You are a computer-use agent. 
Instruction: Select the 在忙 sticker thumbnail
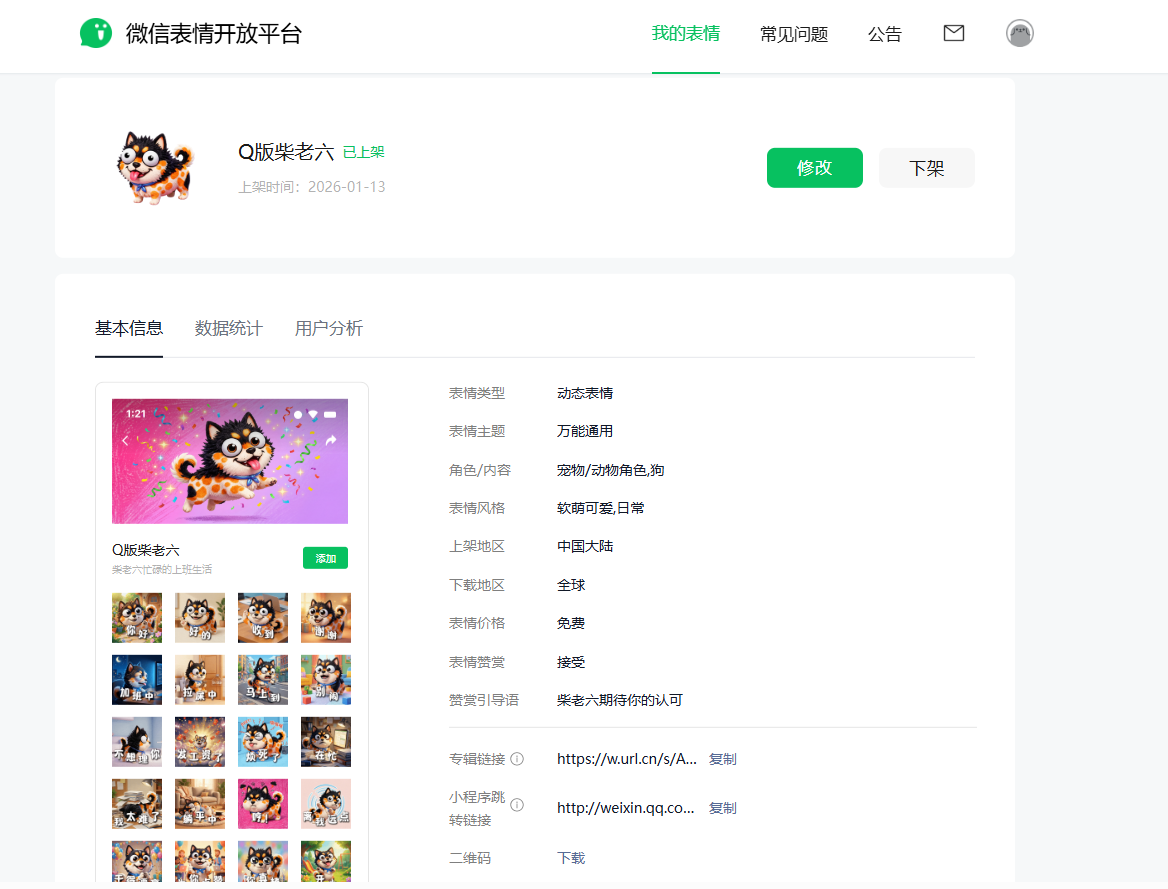pyautogui.click(x=326, y=742)
